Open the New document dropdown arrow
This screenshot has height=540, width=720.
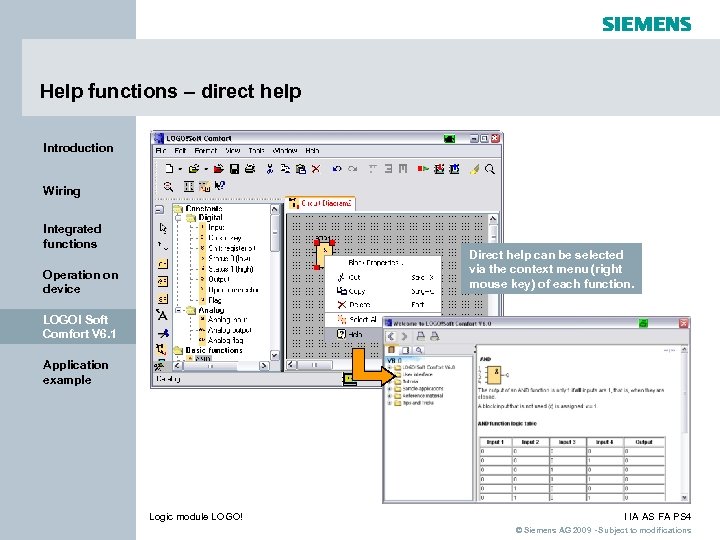click(180, 169)
